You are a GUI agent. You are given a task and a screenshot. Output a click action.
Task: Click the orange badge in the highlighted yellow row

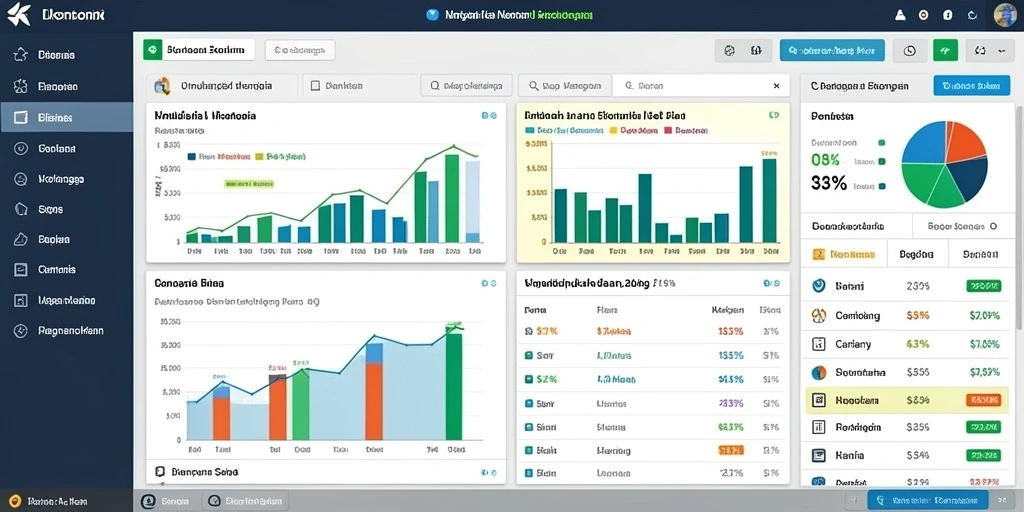click(983, 400)
